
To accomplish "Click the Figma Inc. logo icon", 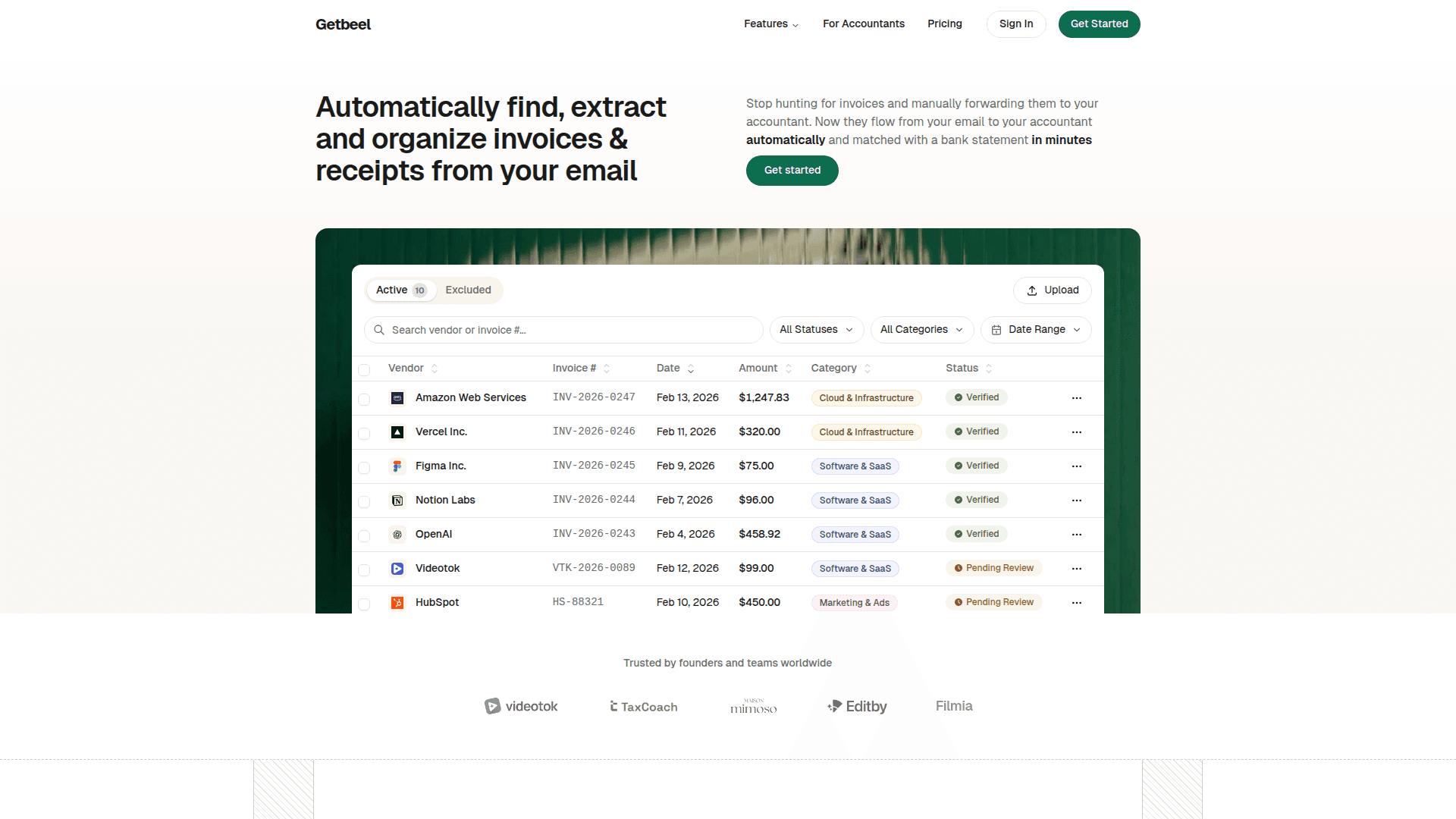I will coord(397,466).
